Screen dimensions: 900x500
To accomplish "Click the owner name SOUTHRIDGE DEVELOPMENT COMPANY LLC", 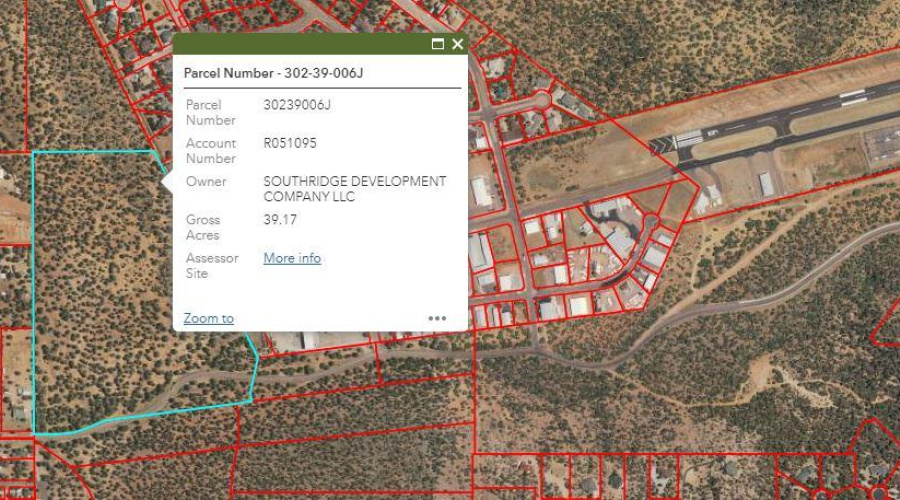I will [354, 189].
